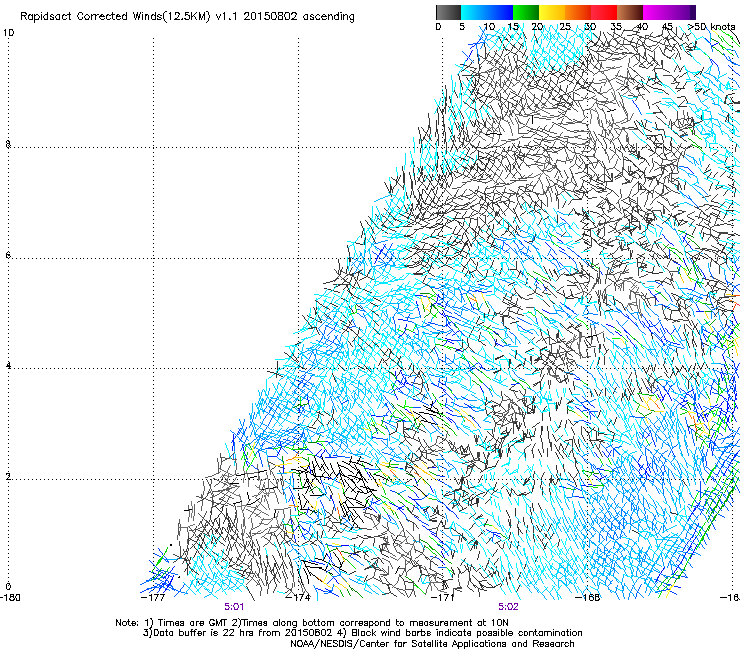Click the longitude '-177' axis label

pos(153,598)
